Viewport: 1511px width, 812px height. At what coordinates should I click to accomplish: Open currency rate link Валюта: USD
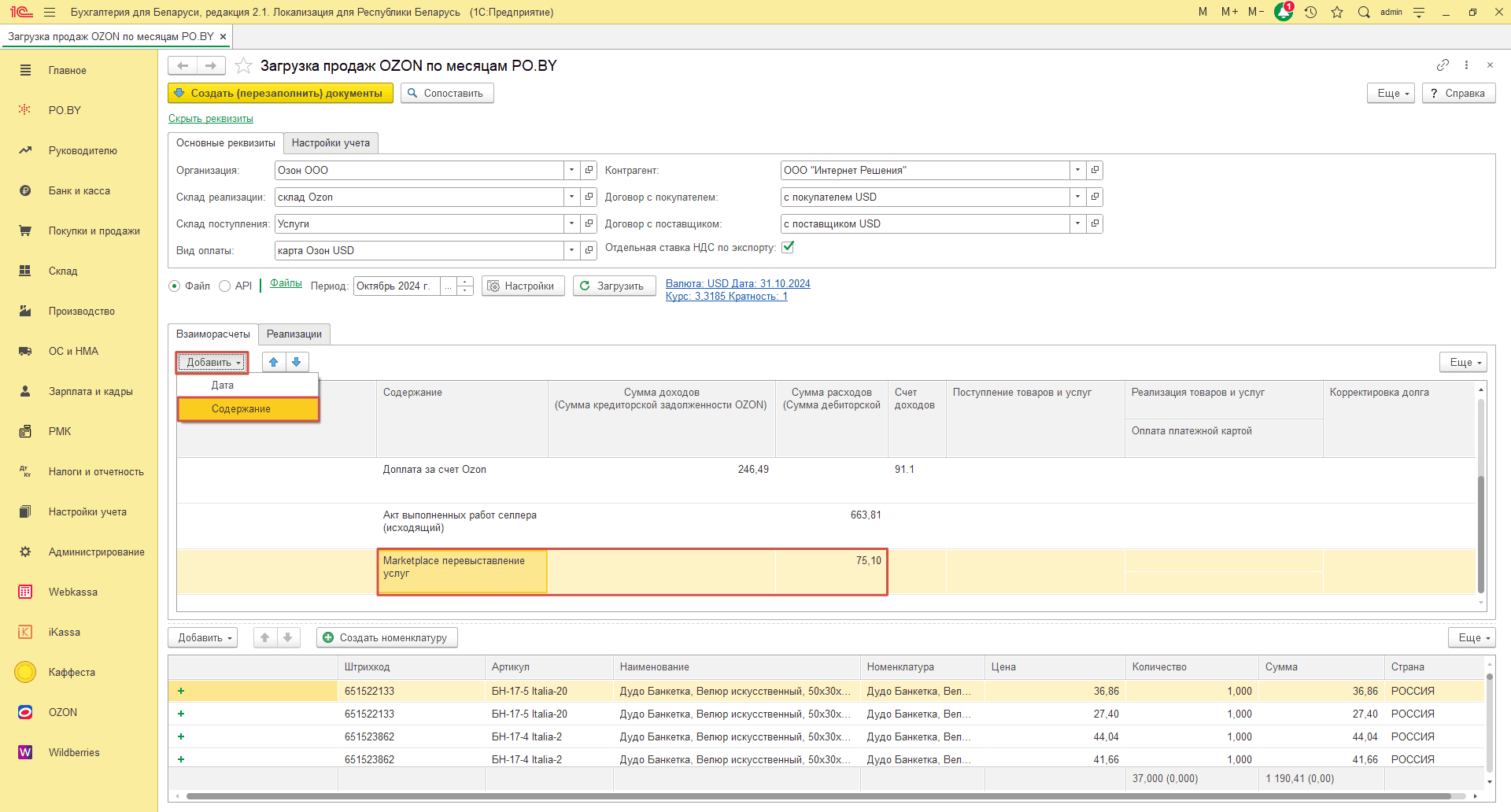coord(737,283)
